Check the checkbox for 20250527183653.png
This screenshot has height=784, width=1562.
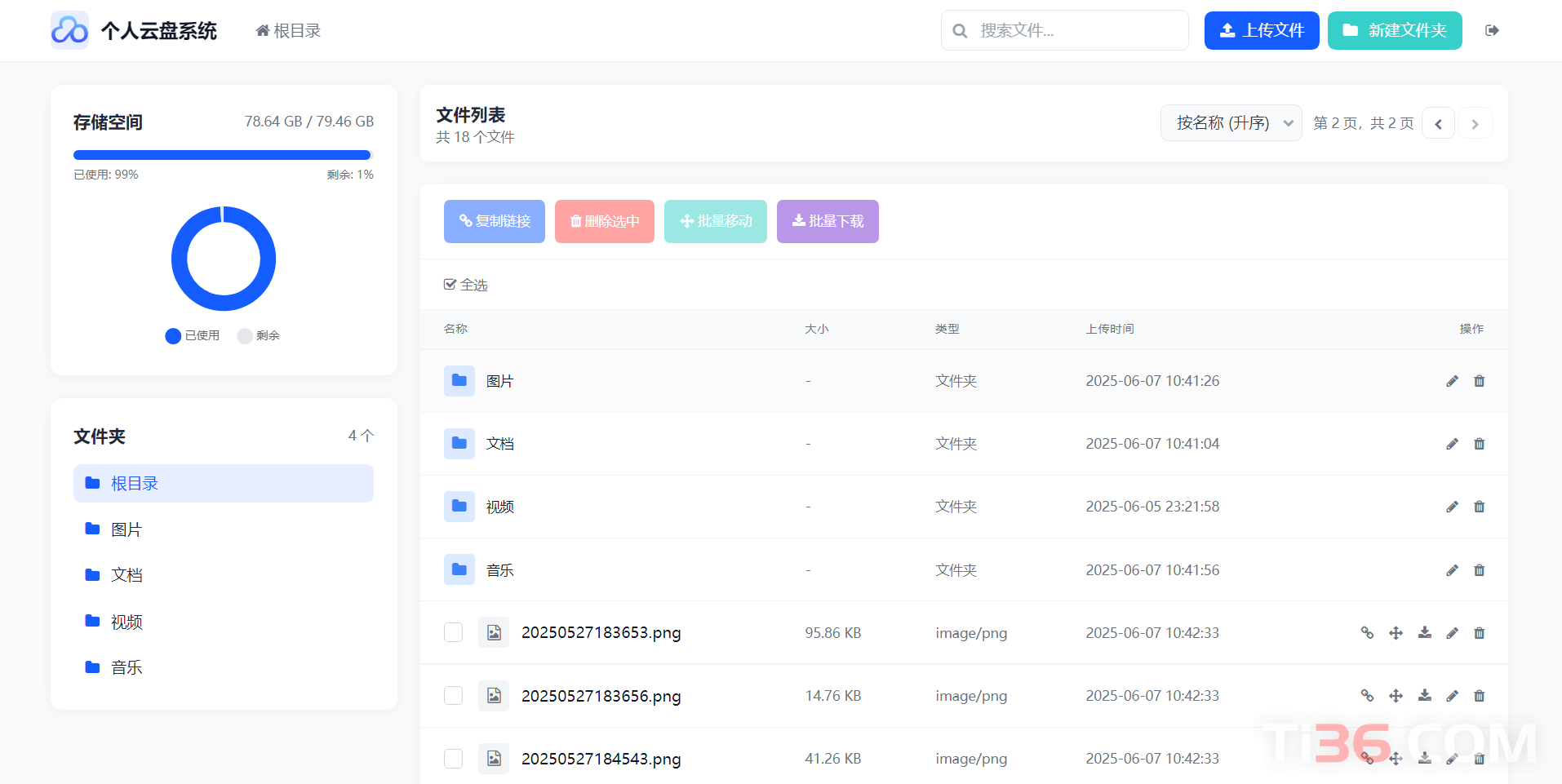click(x=454, y=632)
